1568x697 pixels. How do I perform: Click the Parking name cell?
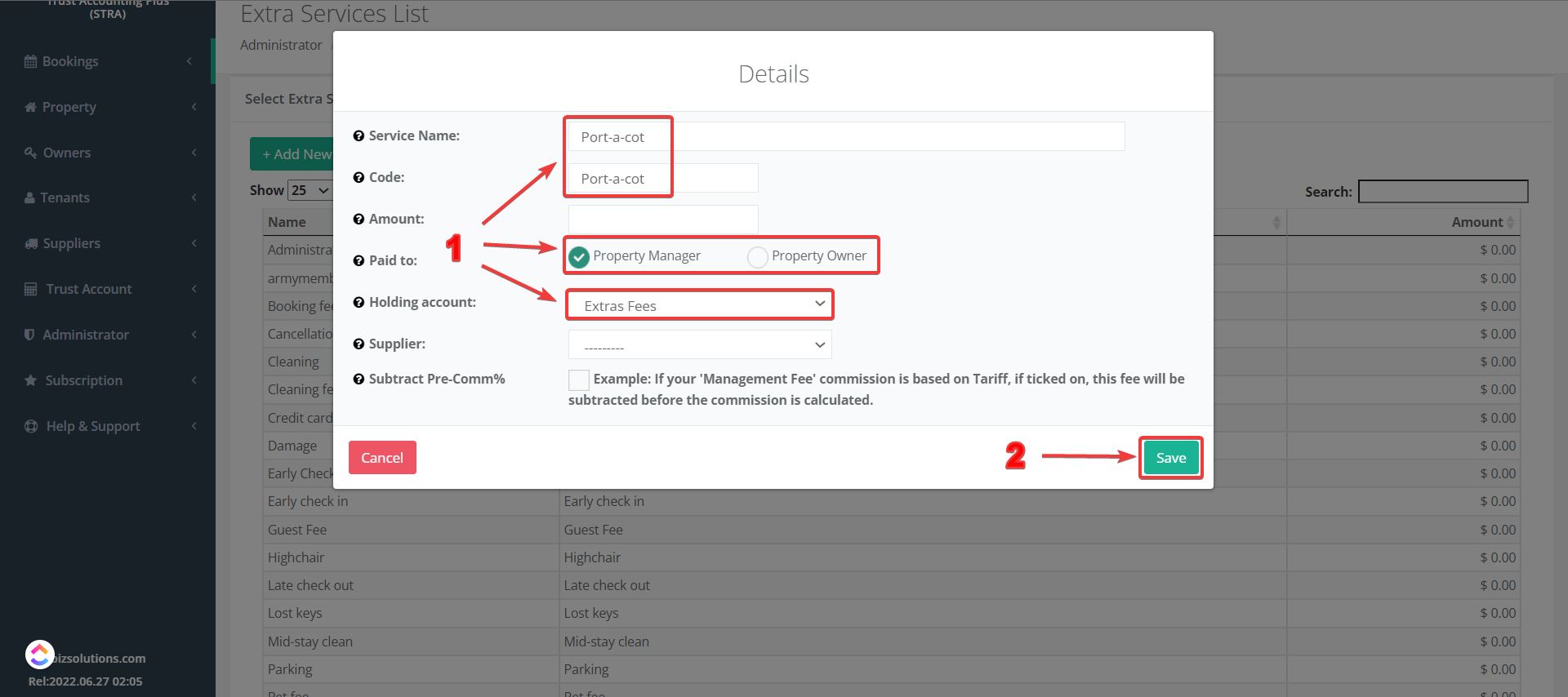pyautogui.click(x=411, y=669)
